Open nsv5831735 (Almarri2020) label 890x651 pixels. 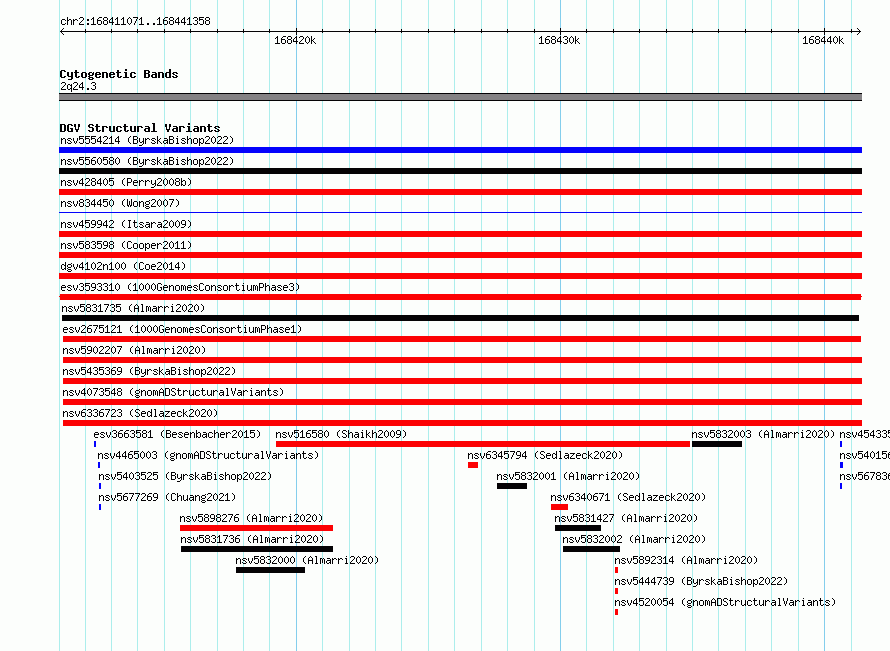[x=133, y=308]
